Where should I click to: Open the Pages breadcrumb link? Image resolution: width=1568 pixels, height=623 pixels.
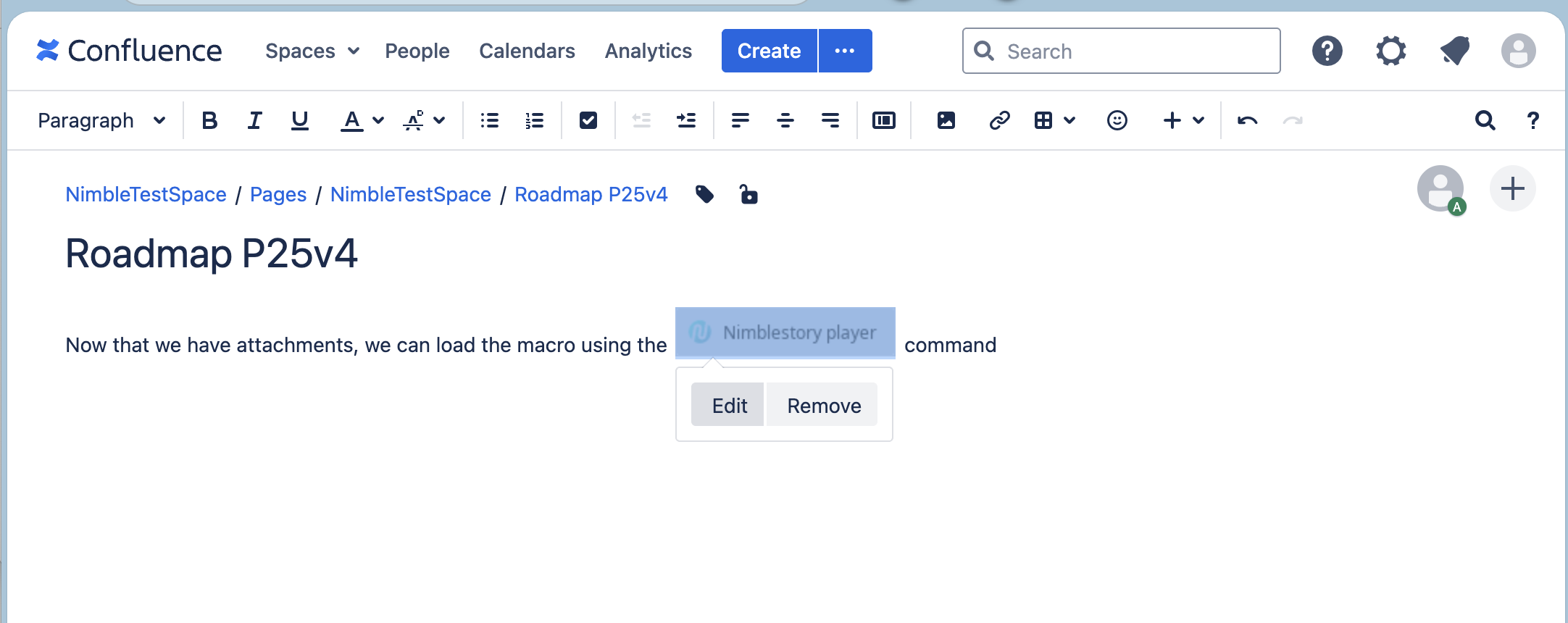pos(278,194)
